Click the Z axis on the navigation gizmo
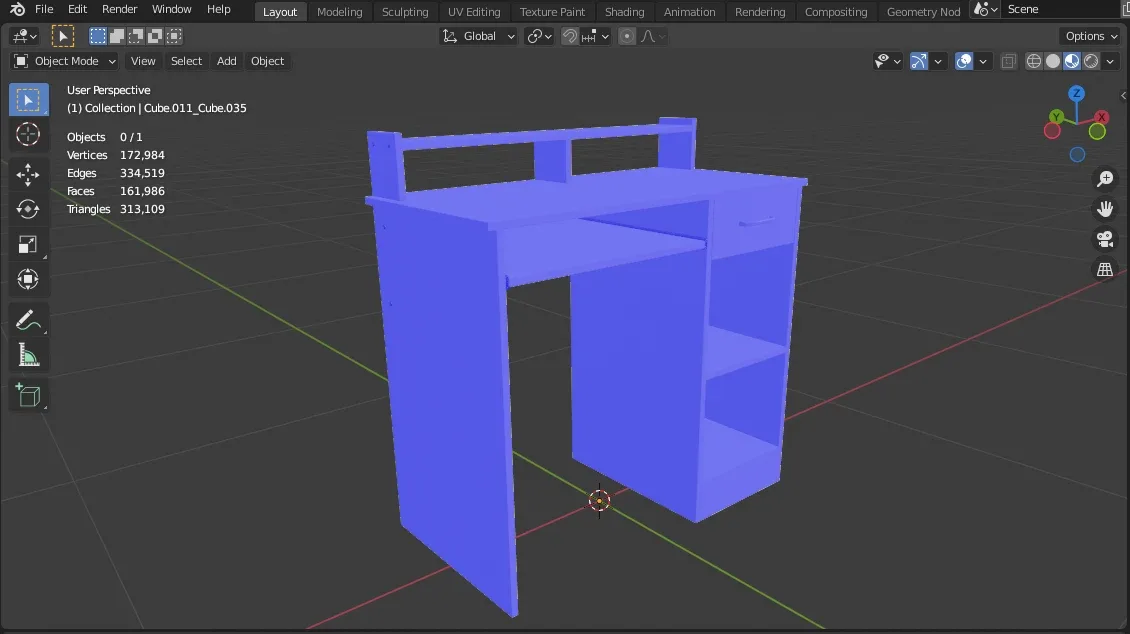This screenshot has height=634, width=1130. click(x=1076, y=92)
